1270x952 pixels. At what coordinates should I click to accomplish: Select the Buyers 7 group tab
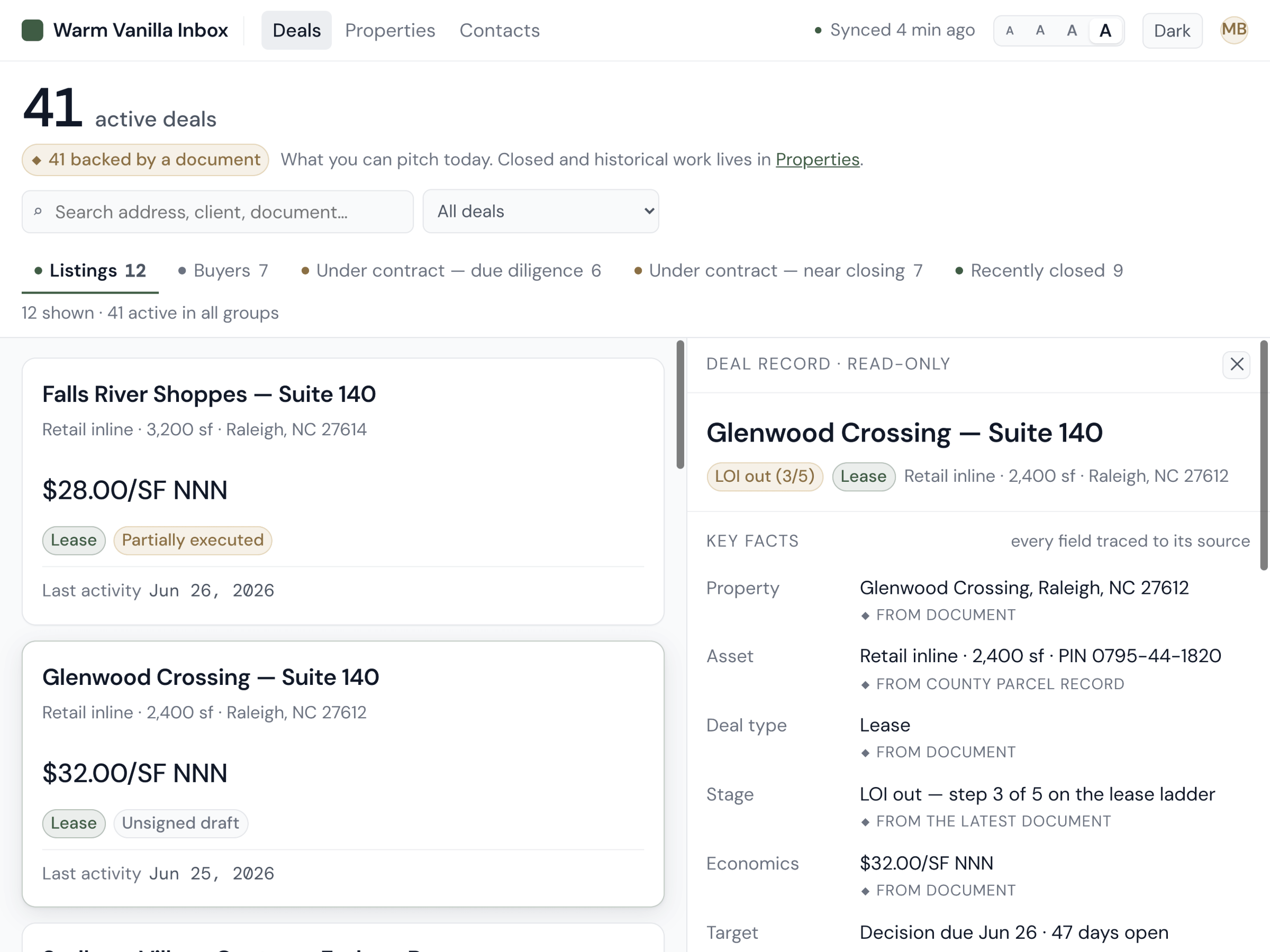point(223,271)
